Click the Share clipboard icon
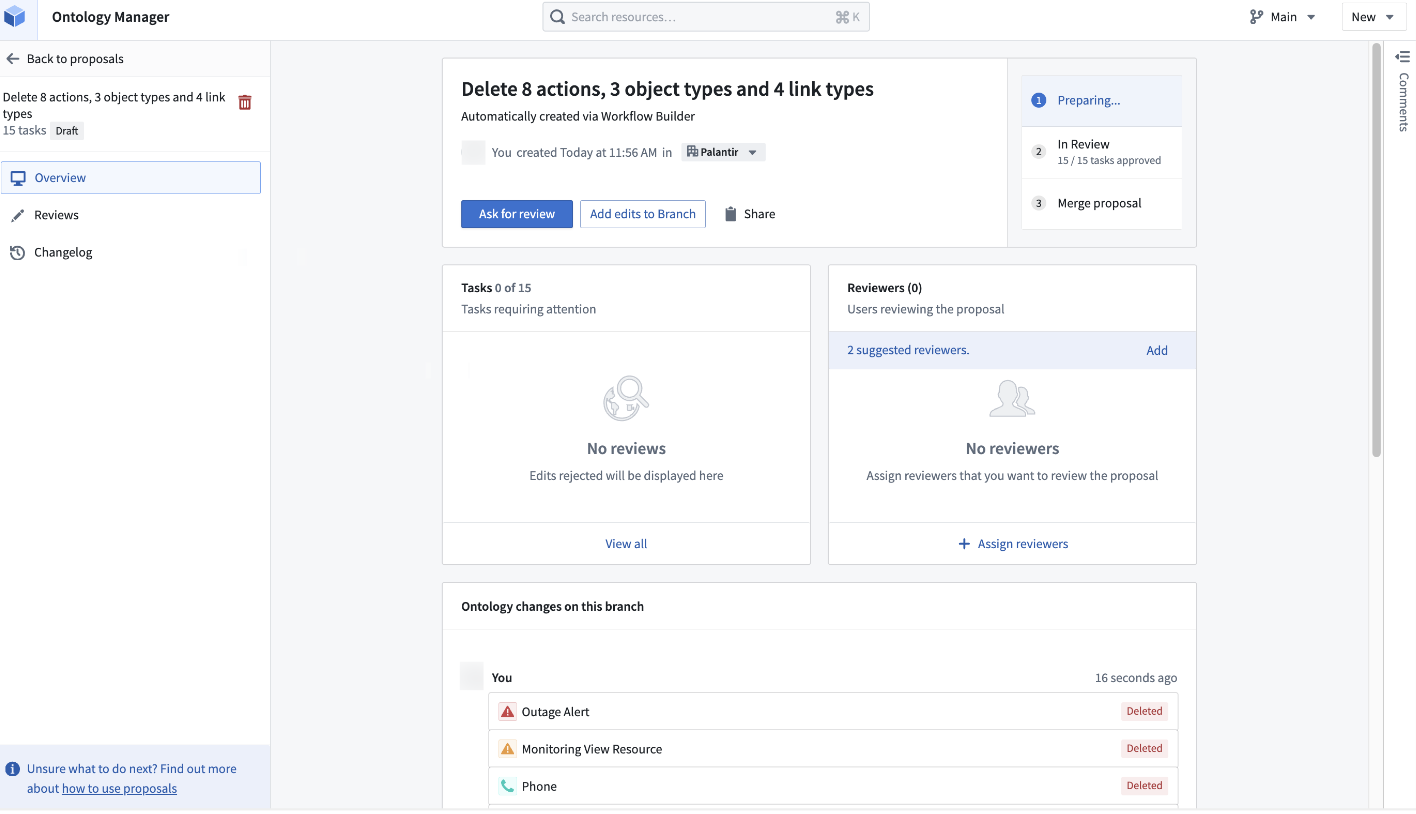The height and width of the screenshot is (814, 1416). 731,214
